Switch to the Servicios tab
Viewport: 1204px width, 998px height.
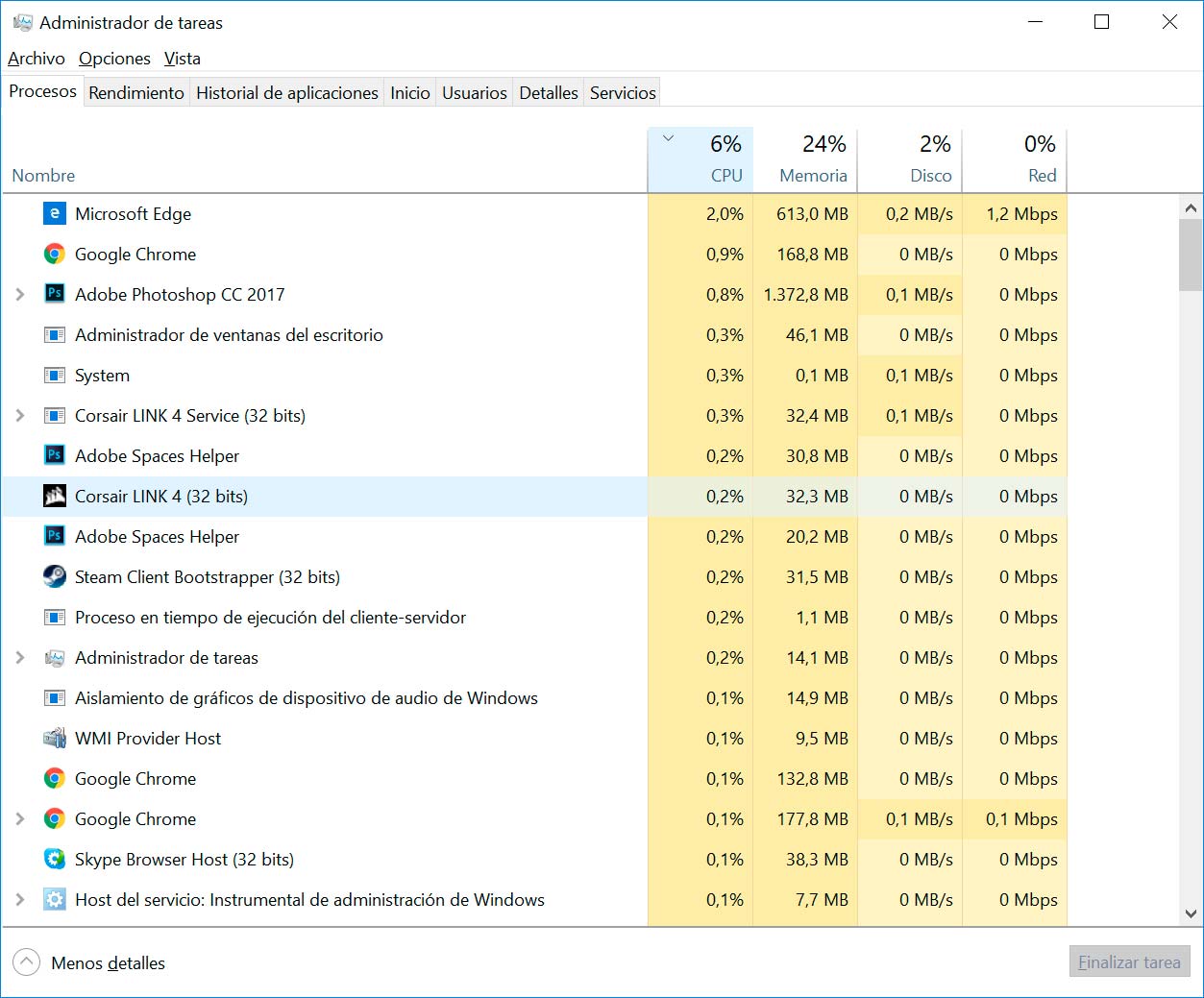[623, 92]
